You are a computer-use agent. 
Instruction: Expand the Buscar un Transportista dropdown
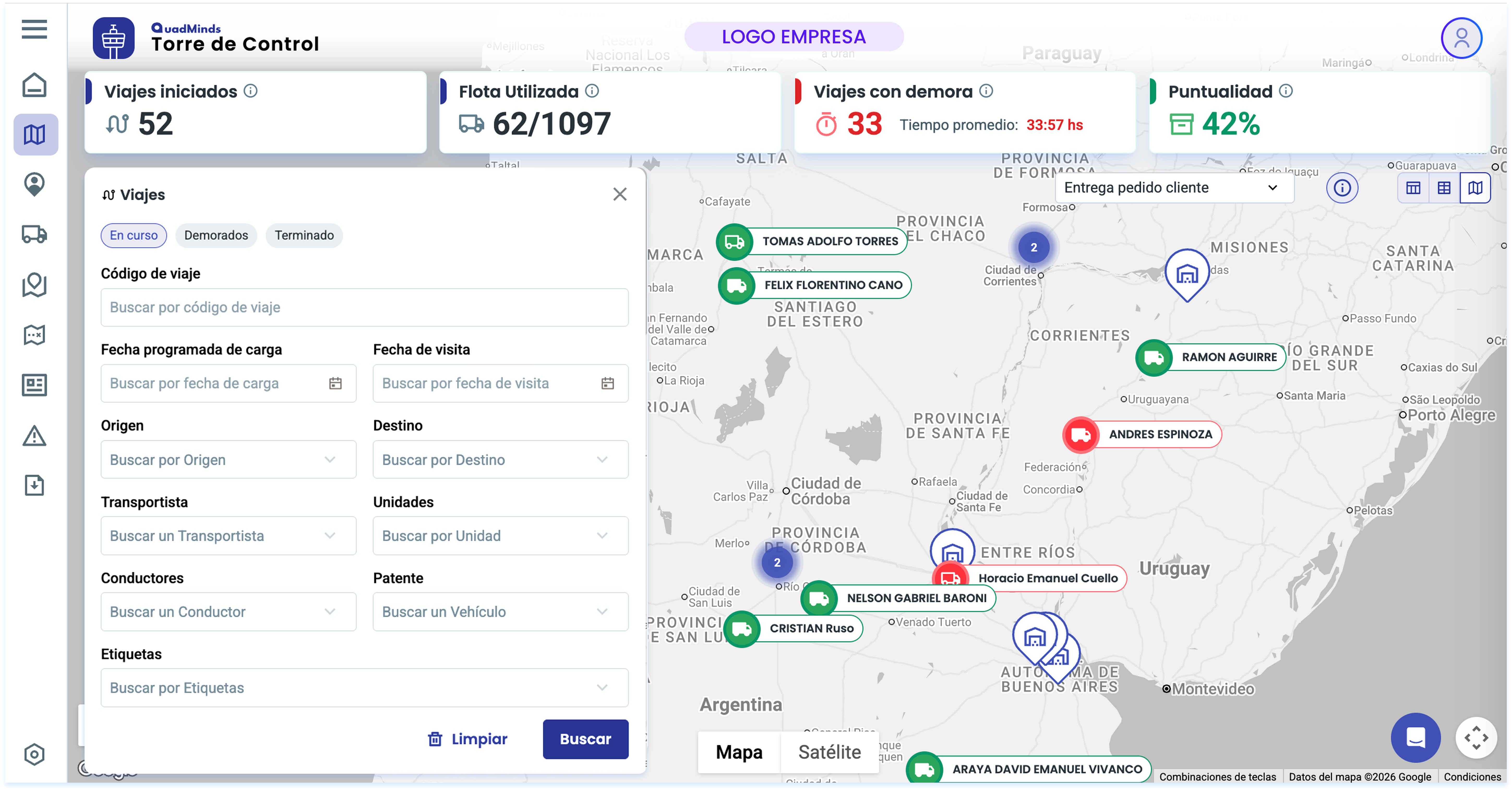228,536
